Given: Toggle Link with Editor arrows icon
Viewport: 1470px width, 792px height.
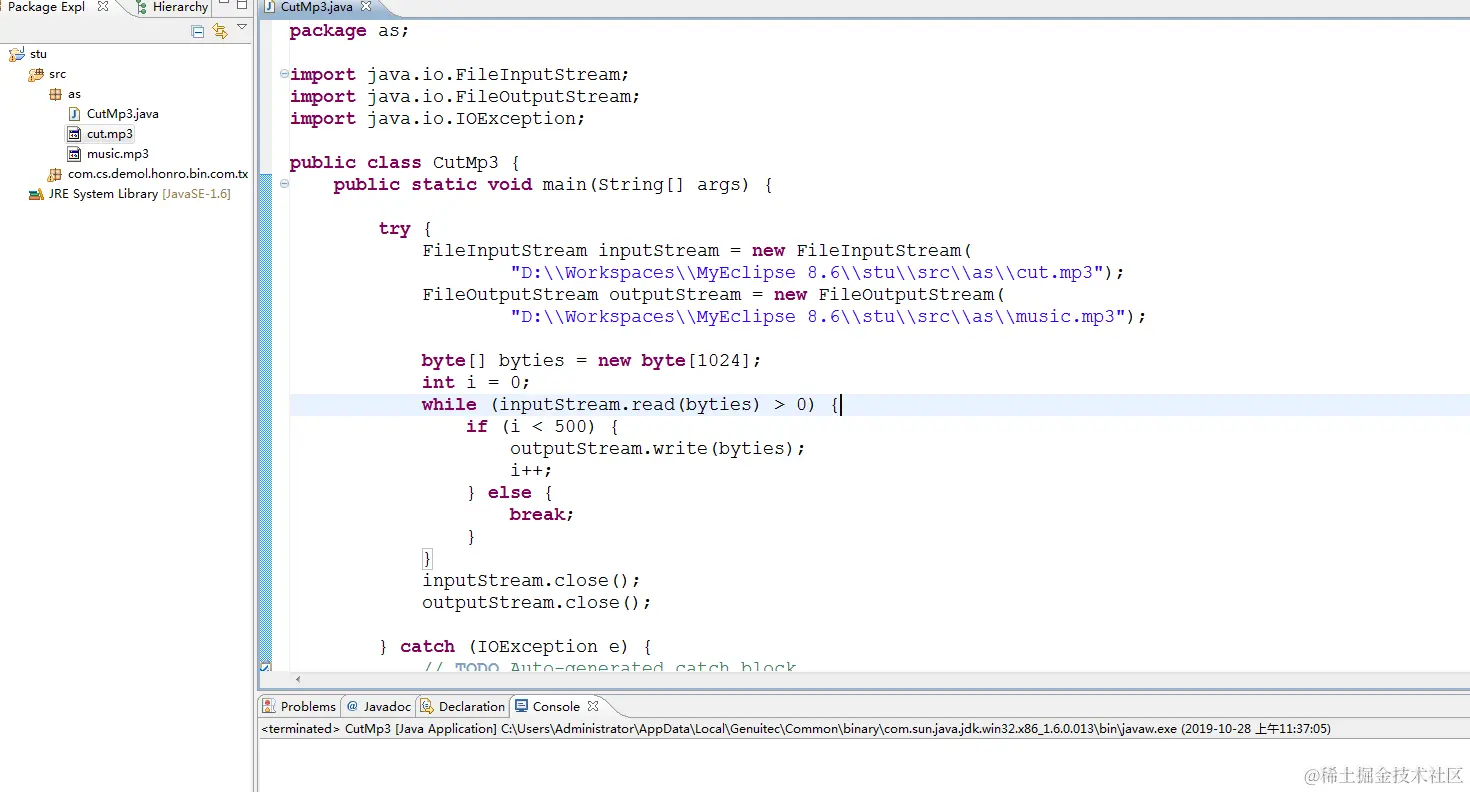Looking at the screenshot, I should [x=220, y=31].
